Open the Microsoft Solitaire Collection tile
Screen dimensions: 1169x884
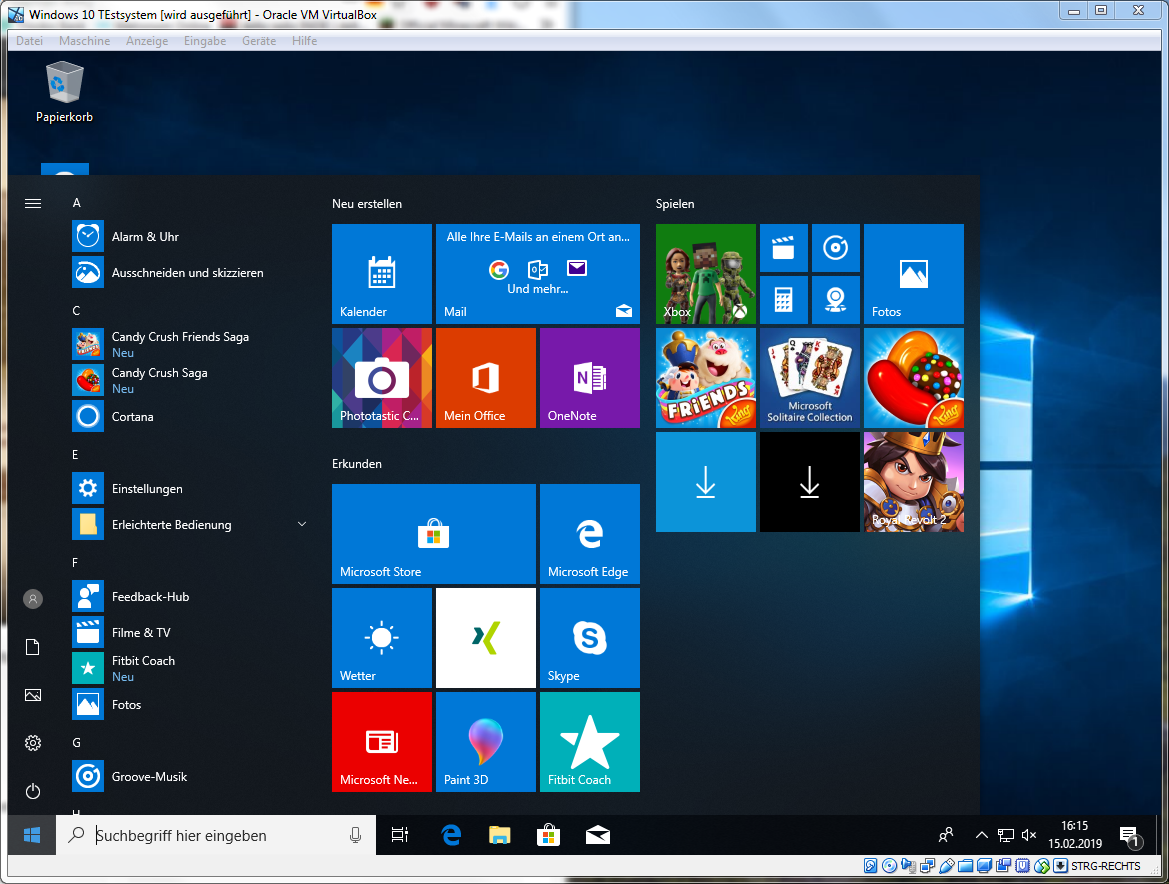[809, 378]
